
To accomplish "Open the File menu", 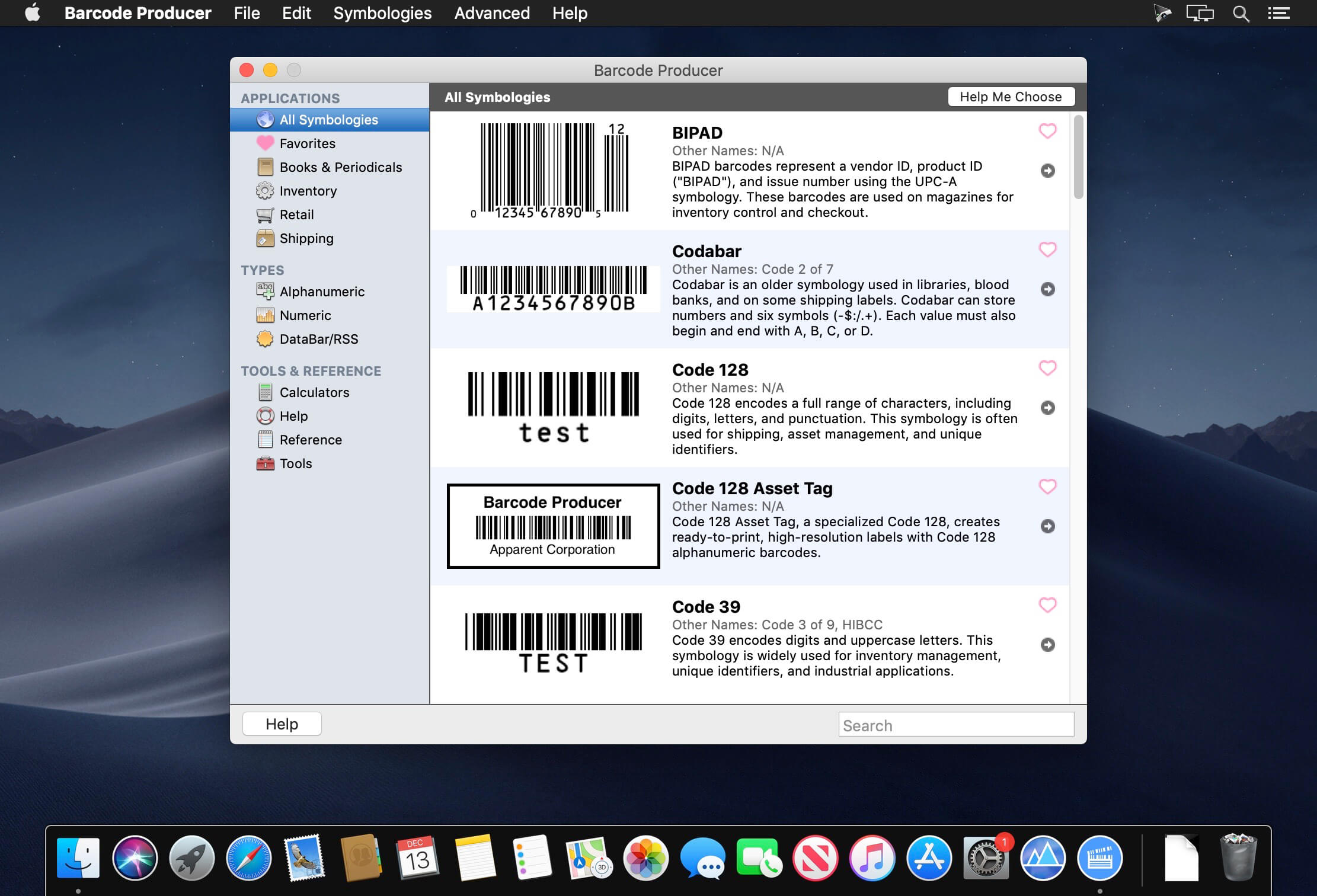I will pyautogui.click(x=247, y=13).
